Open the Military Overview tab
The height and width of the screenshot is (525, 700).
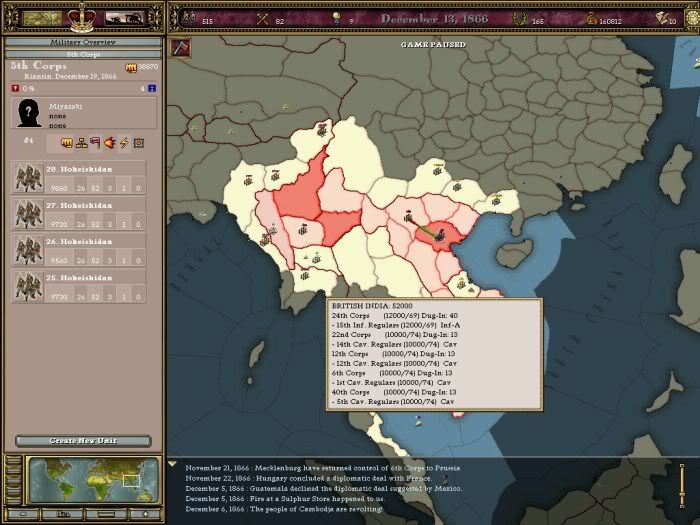tap(83, 42)
